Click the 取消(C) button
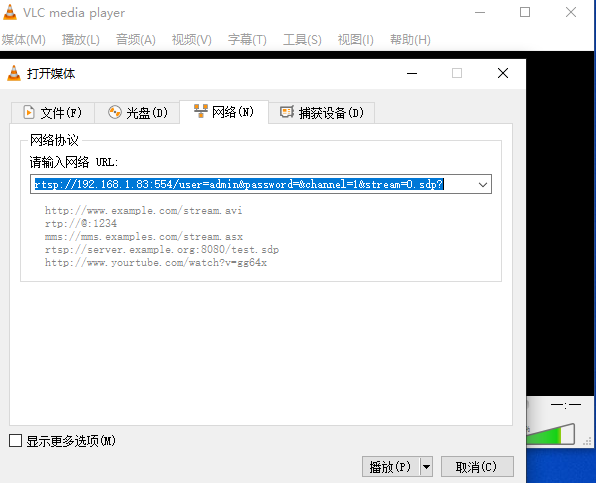 [x=477, y=467]
